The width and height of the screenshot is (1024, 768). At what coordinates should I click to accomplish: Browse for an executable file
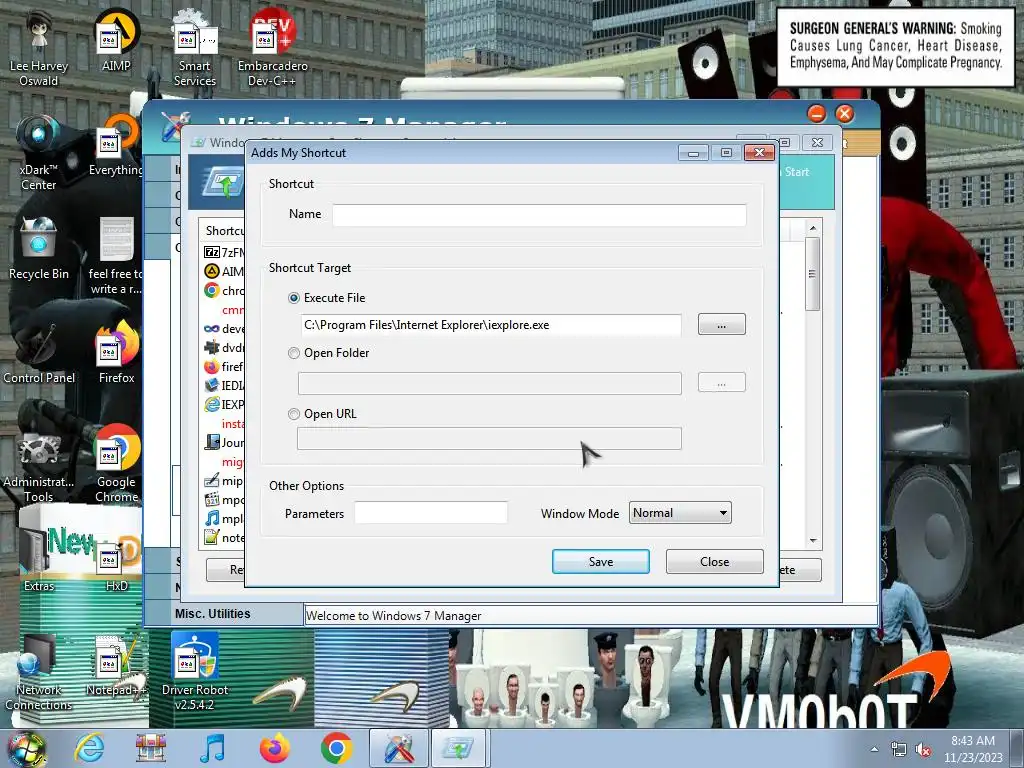point(722,325)
